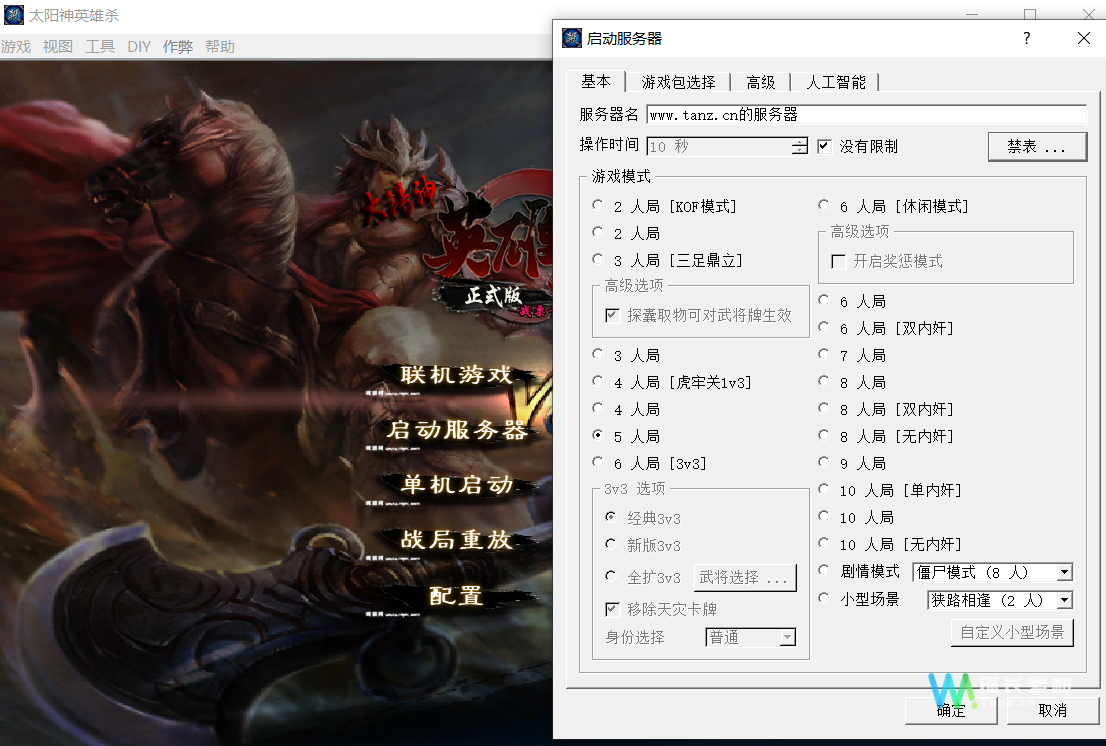Click the 太阳神英雄杀 main window title icon
The height and width of the screenshot is (746, 1106).
13,15
